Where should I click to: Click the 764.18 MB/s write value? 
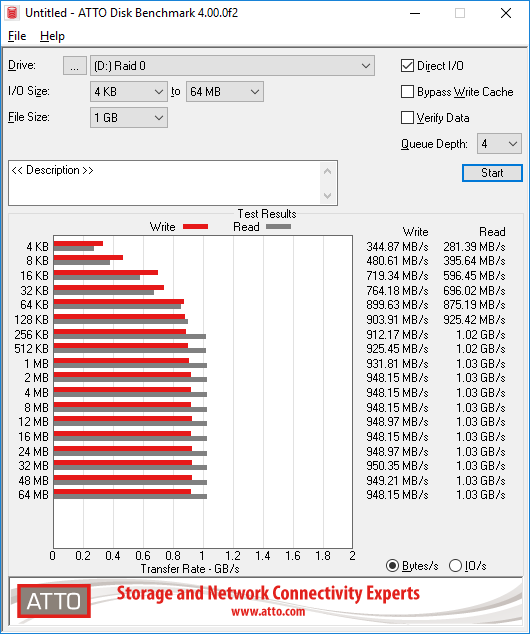pos(397,291)
